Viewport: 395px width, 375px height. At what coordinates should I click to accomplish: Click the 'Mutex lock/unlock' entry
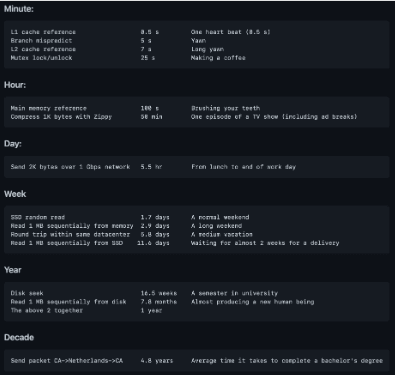coord(41,58)
